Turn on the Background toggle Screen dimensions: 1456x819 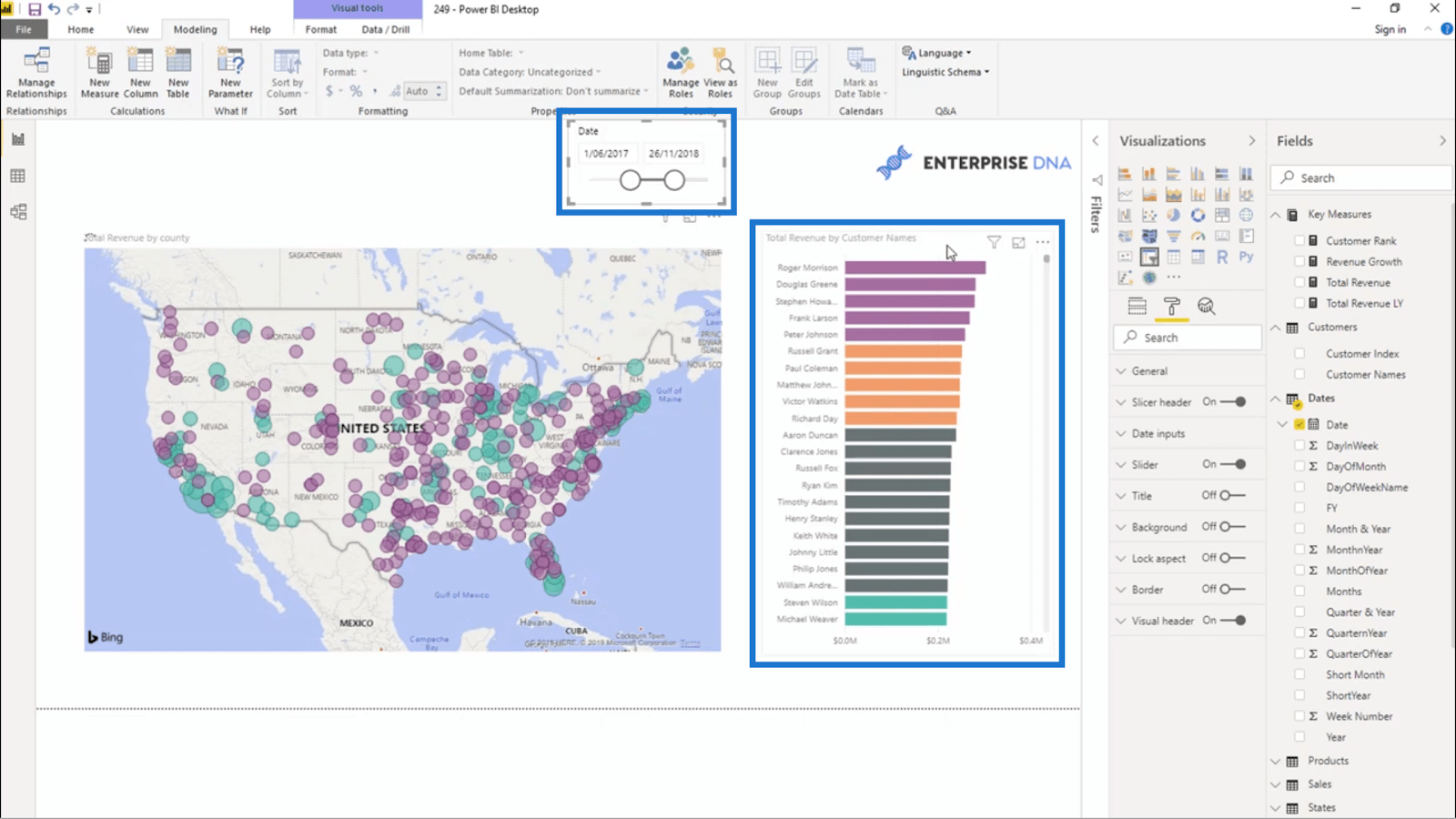1233,527
